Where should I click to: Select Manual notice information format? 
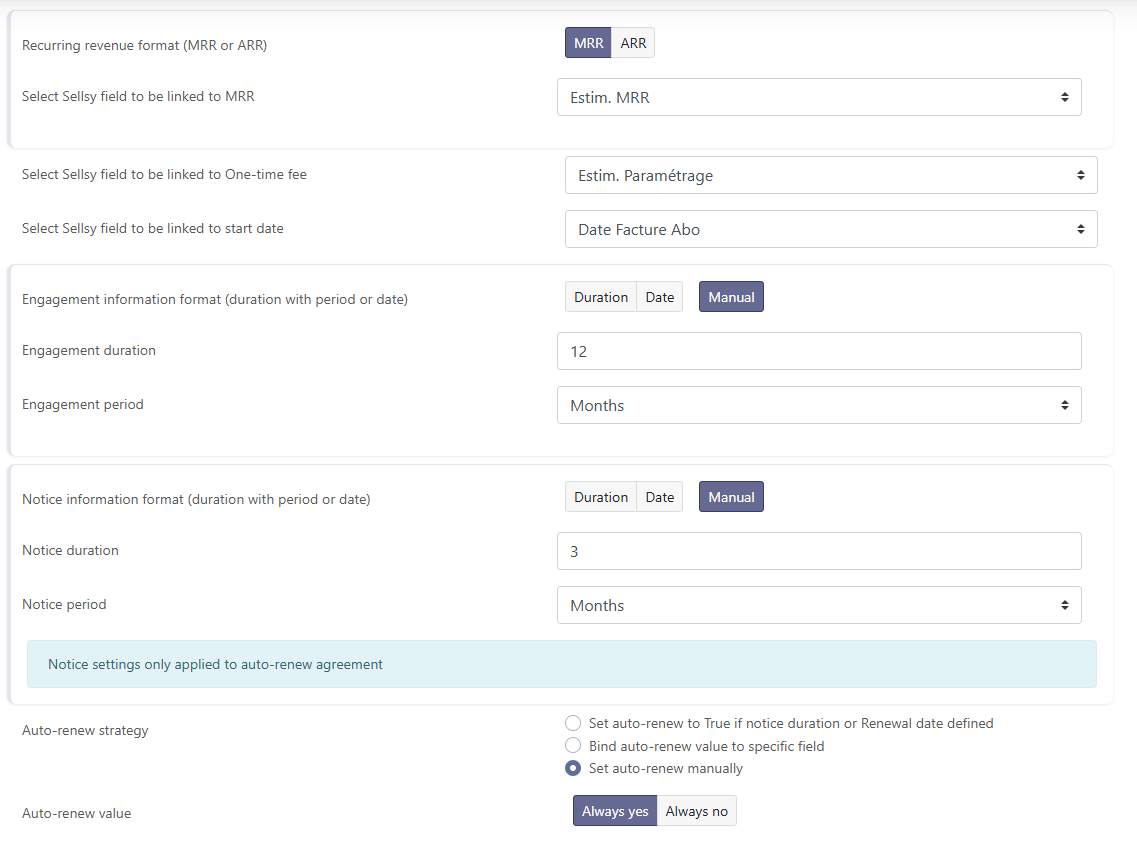click(x=731, y=497)
